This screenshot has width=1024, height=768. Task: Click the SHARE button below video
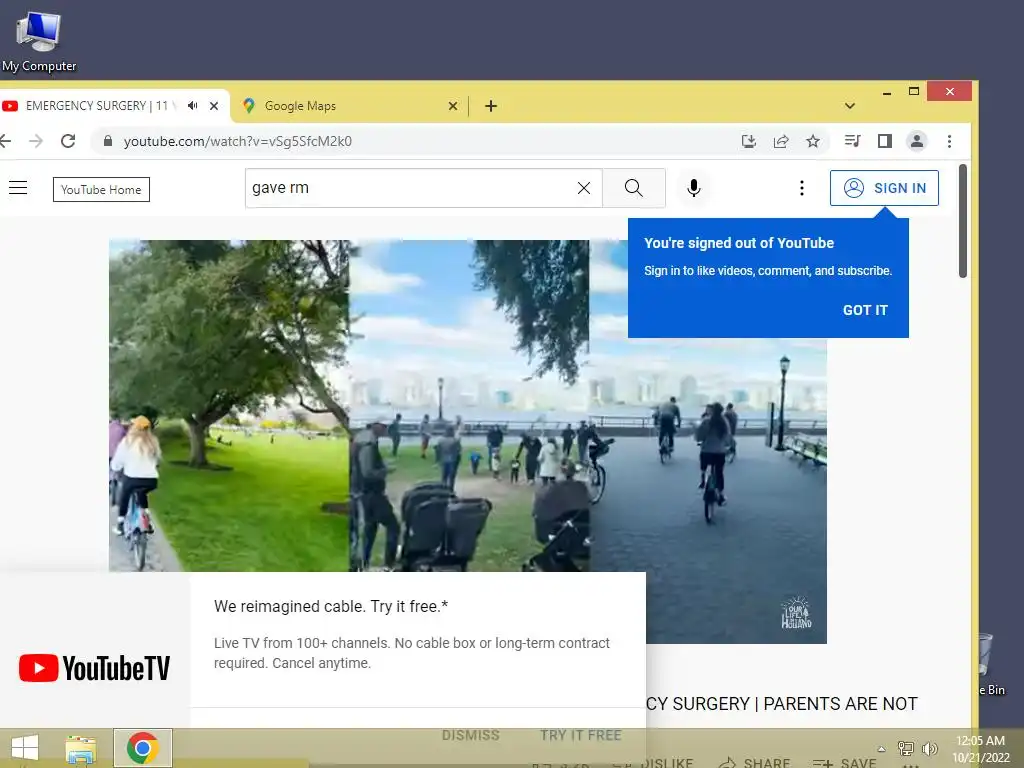coord(754,763)
